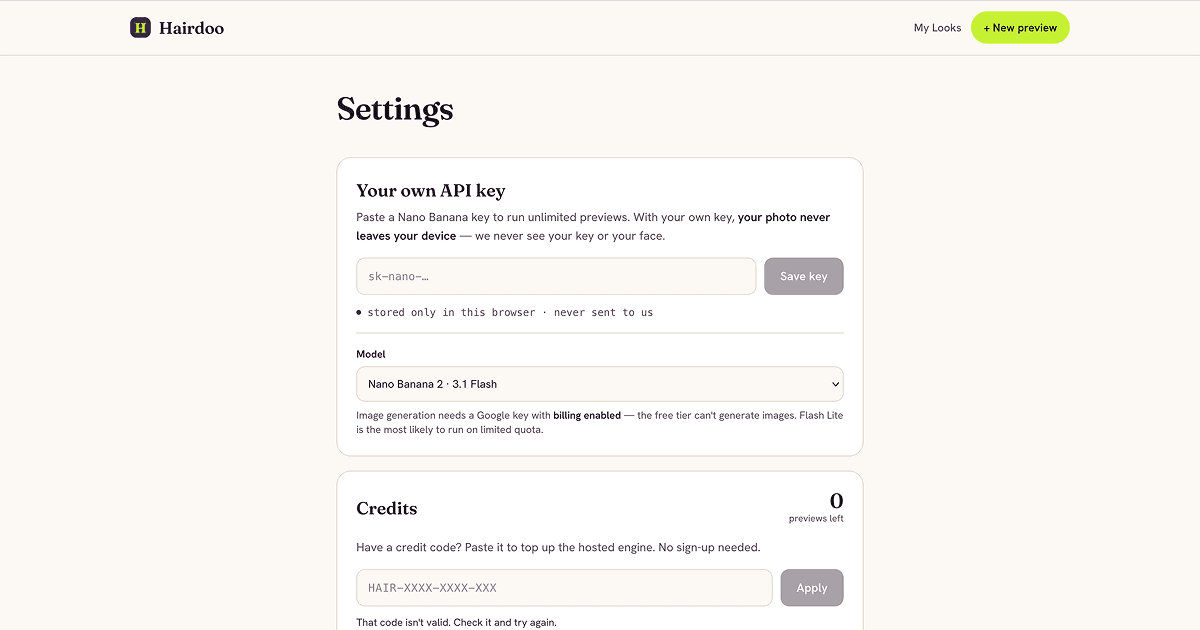Click the Hairdoo "H" logo icon
This screenshot has width=1200, height=630.
tap(140, 28)
